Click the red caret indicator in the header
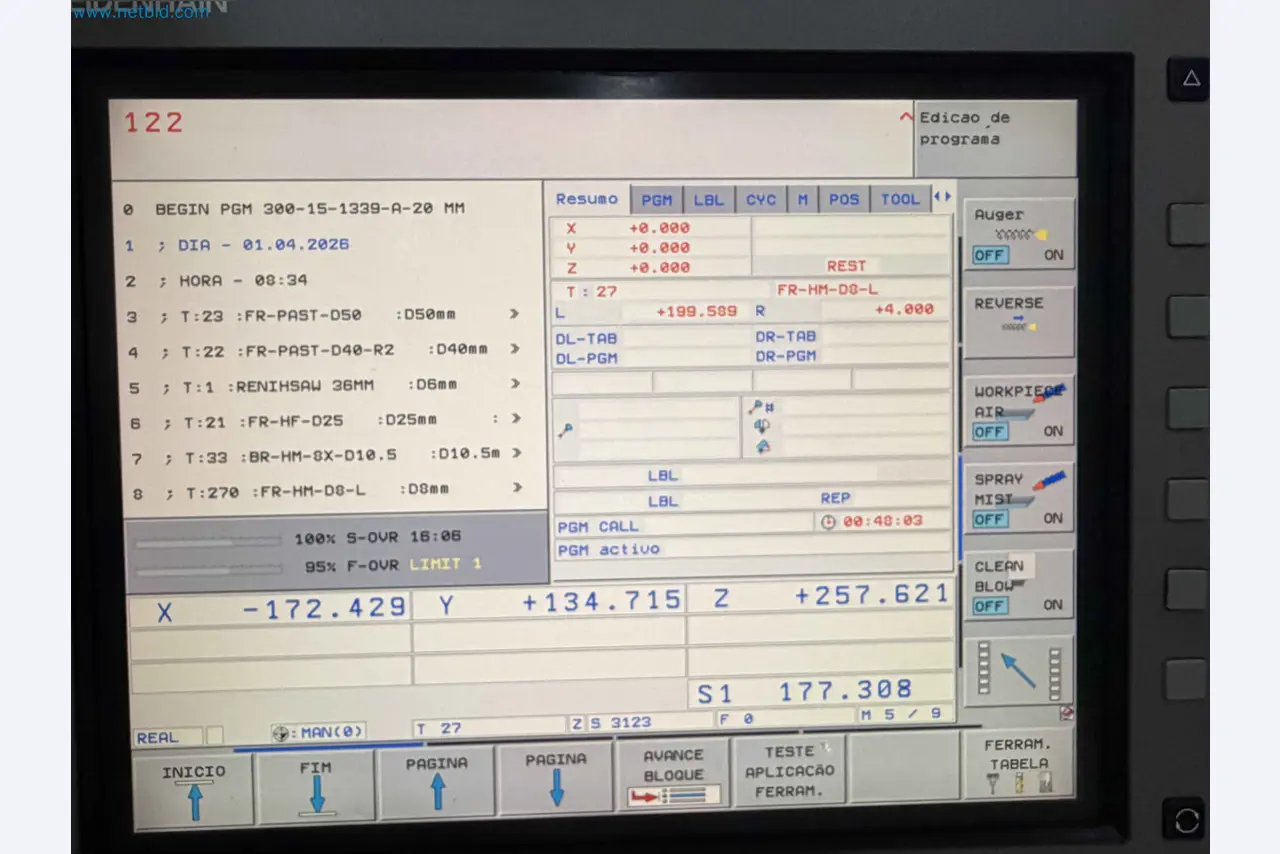 pyautogui.click(x=906, y=117)
